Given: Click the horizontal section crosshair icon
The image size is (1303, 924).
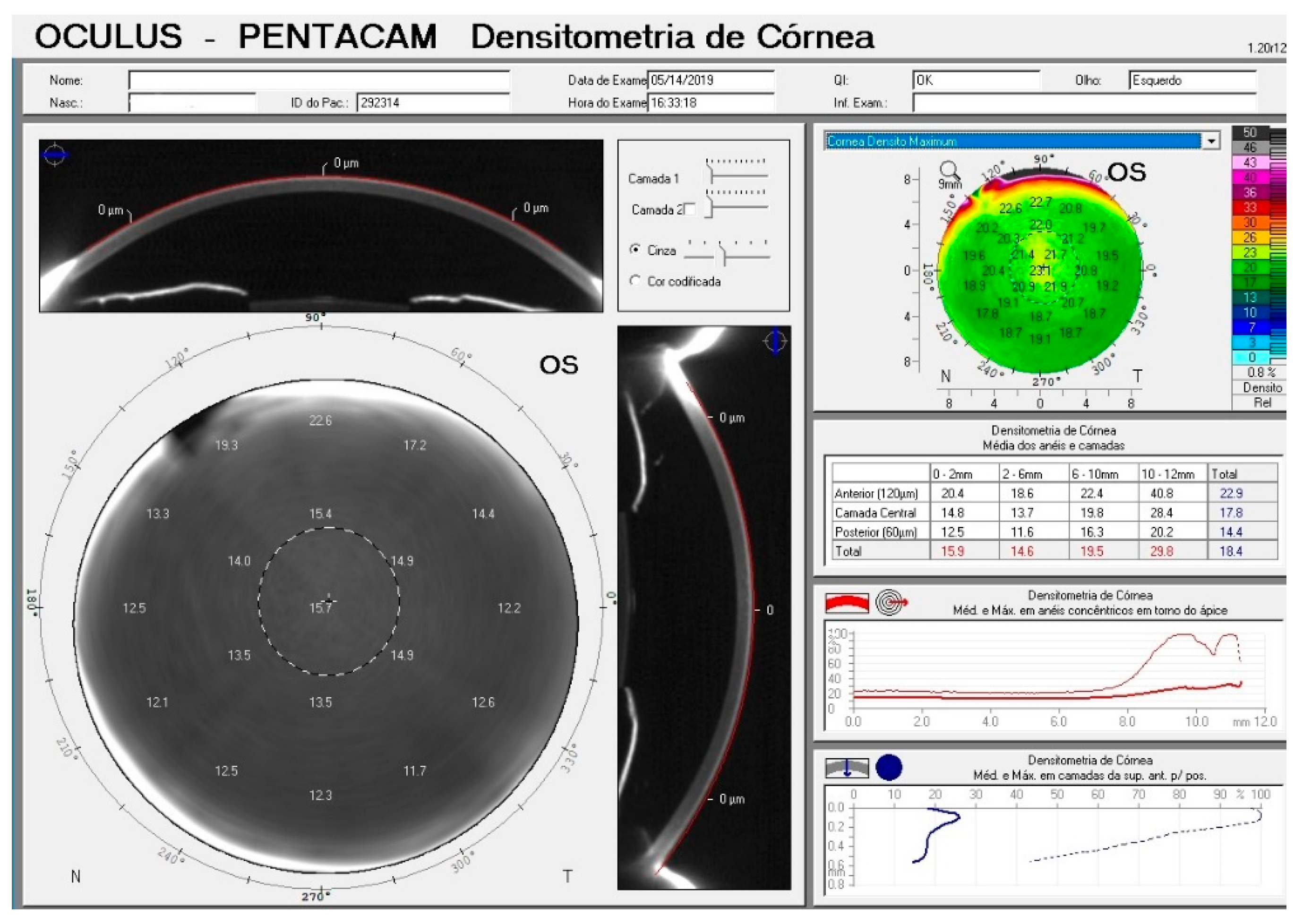Looking at the screenshot, I should (55, 154).
